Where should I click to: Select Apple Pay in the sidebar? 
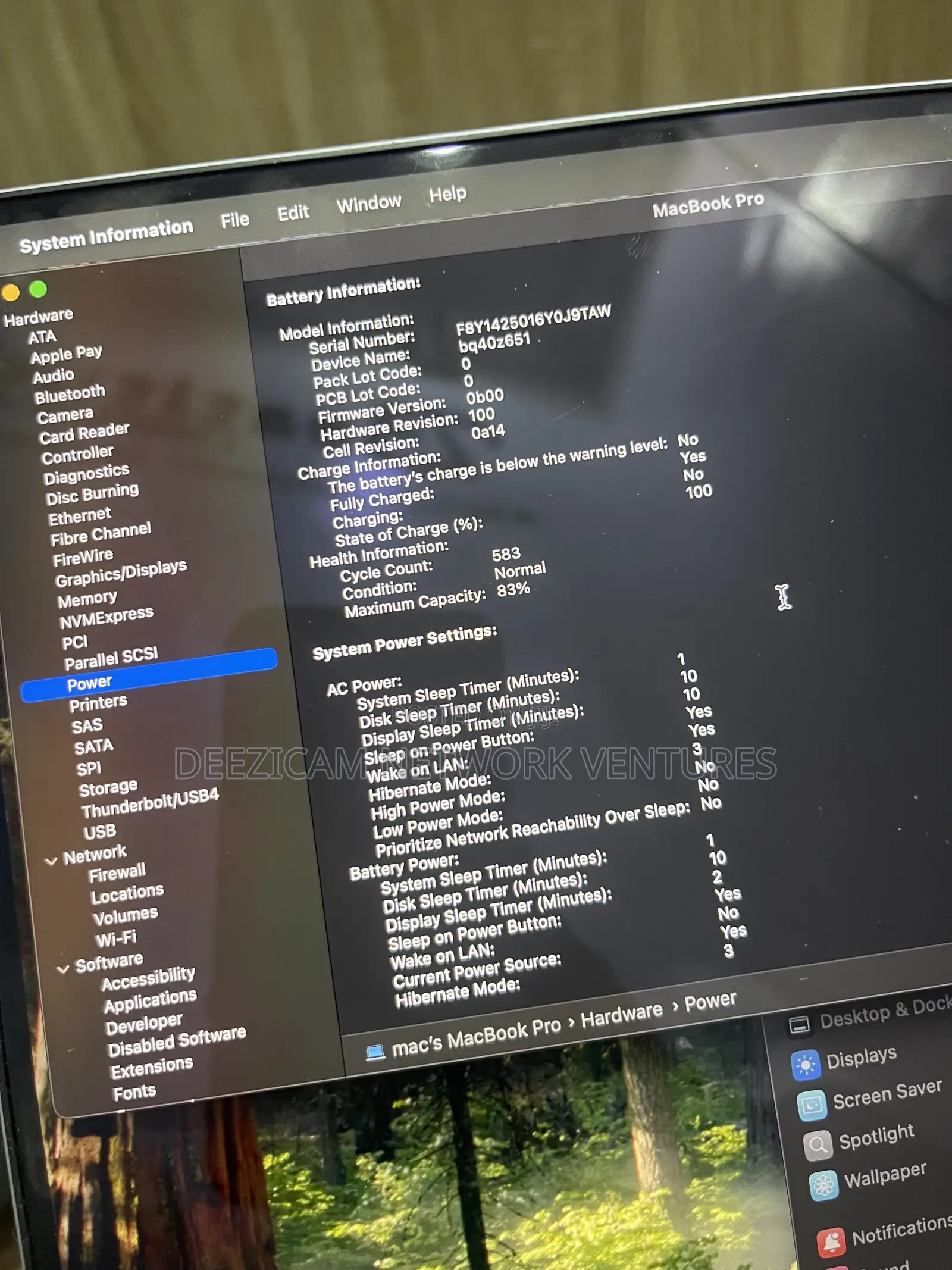point(66,355)
